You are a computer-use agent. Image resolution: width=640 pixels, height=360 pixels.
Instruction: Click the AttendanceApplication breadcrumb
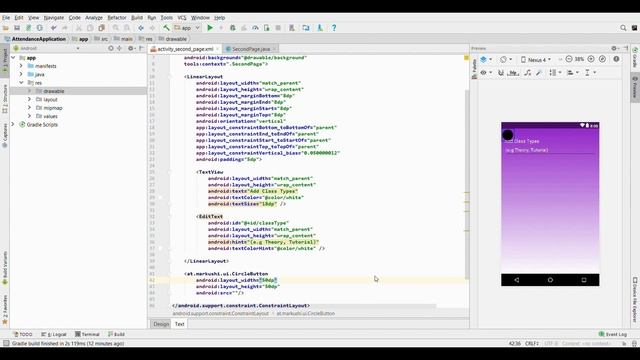point(35,39)
